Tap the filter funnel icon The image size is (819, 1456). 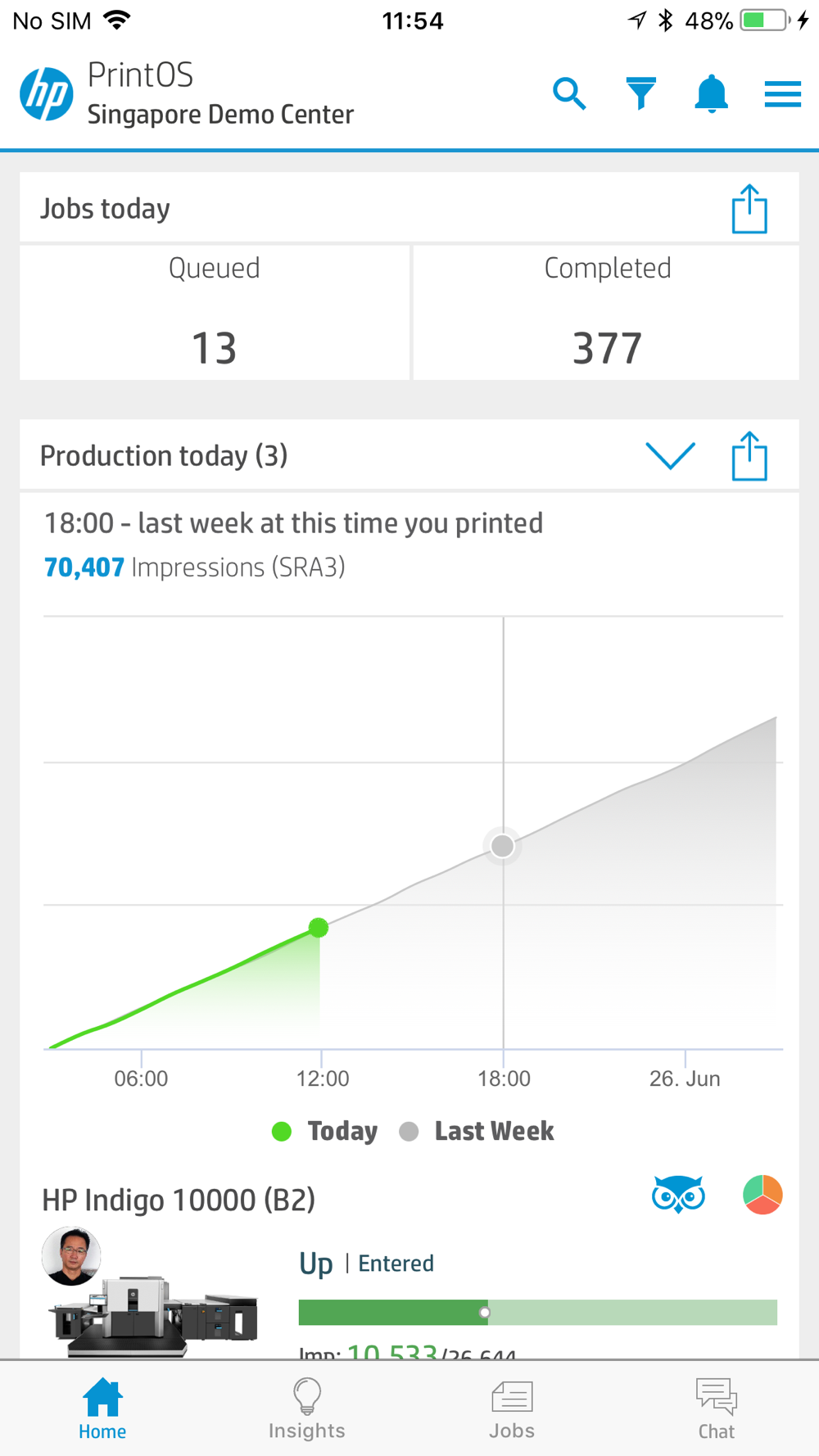click(x=640, y=93)
